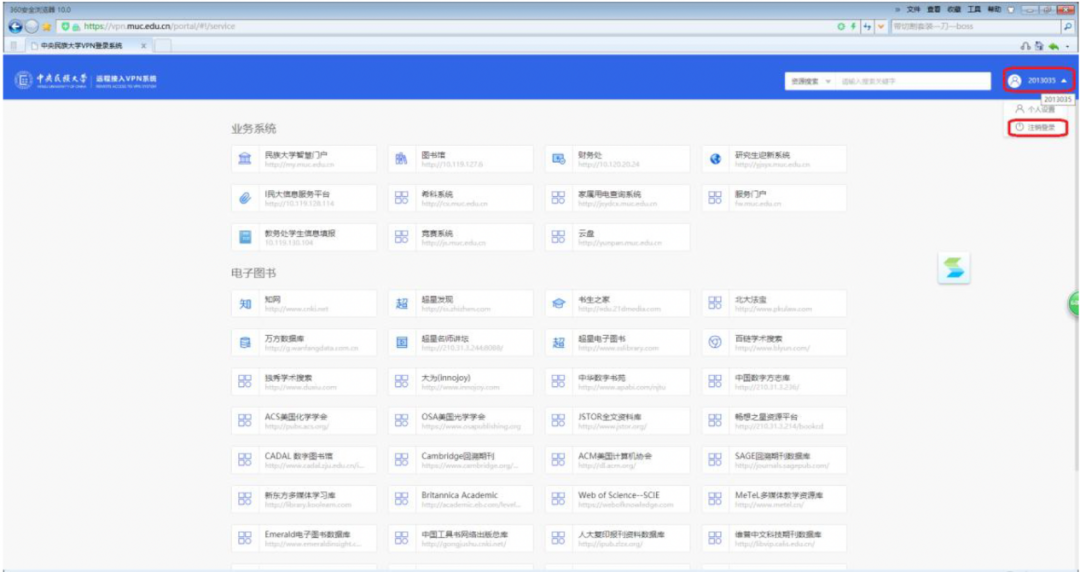The image size is (1080, 572).
Task: Open the 中华数字书苑 link
Action: (x=617, y=382)
